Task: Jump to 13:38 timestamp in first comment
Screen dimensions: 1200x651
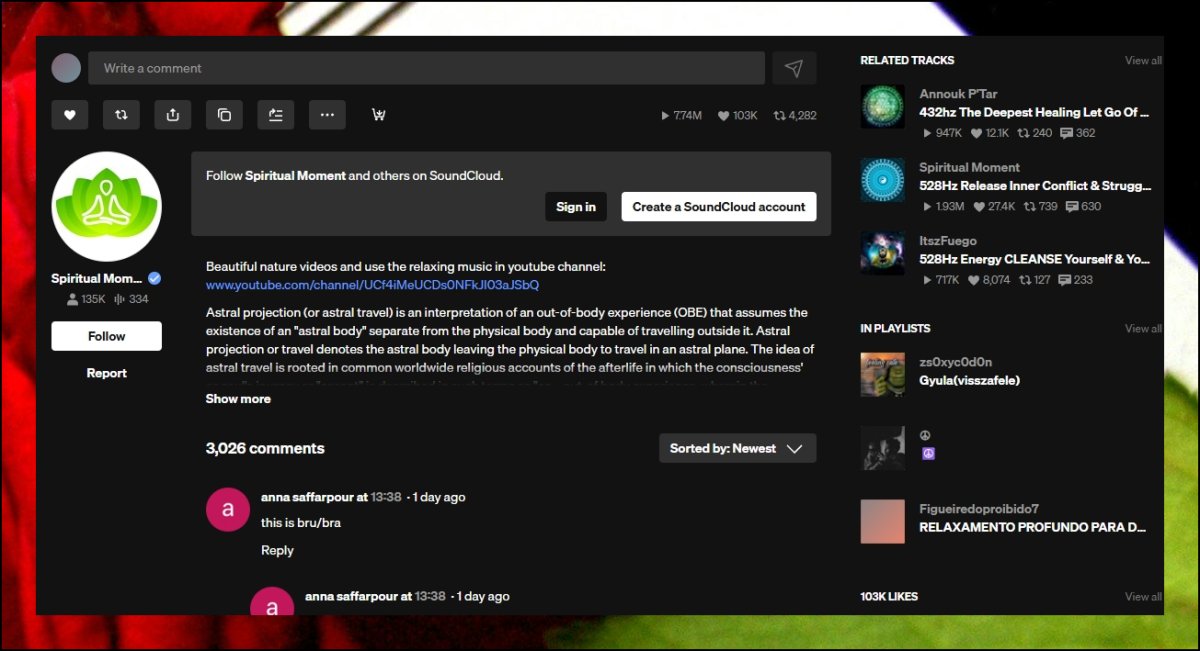Action: click(x=386, y=497)
